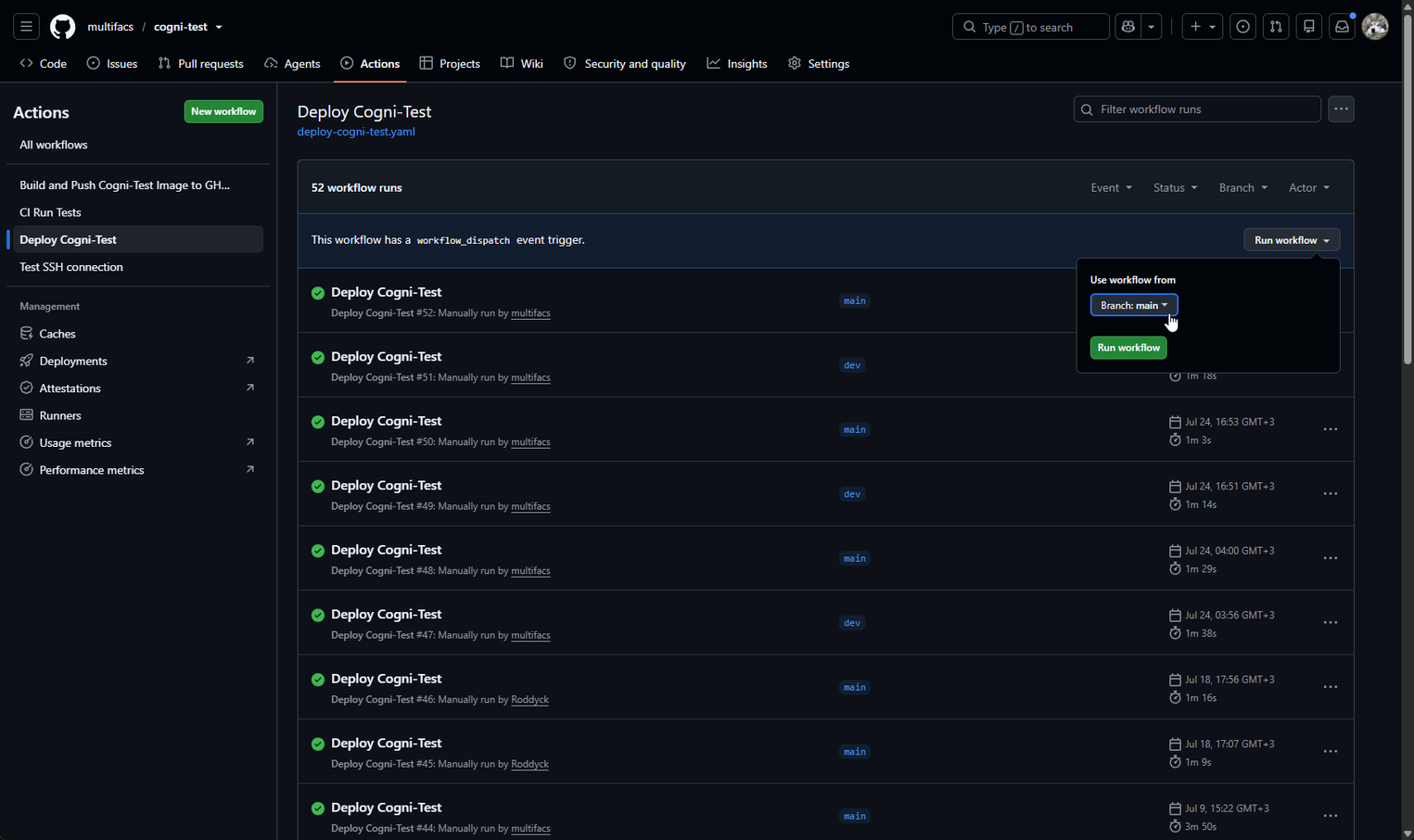Image resolution: width=1414 pixels, height=840 pixels.
Task: Open the notifications inbox icon
Action: click(x=1342, y=27)
